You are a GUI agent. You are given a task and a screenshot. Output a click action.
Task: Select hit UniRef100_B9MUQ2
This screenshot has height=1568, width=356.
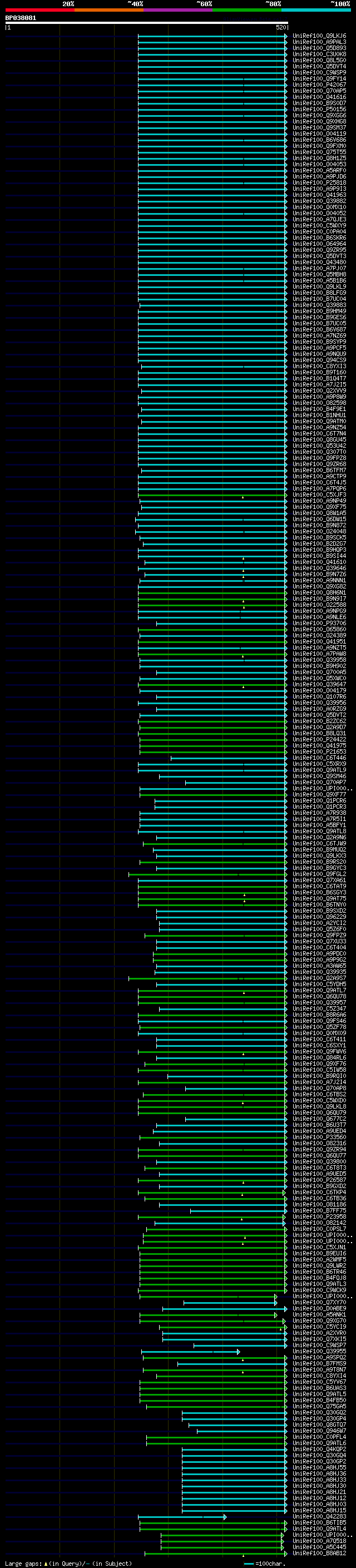(319, 850)
